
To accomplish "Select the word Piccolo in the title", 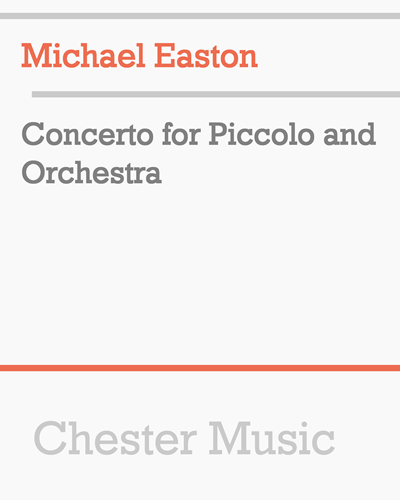I will pos(262,134).
